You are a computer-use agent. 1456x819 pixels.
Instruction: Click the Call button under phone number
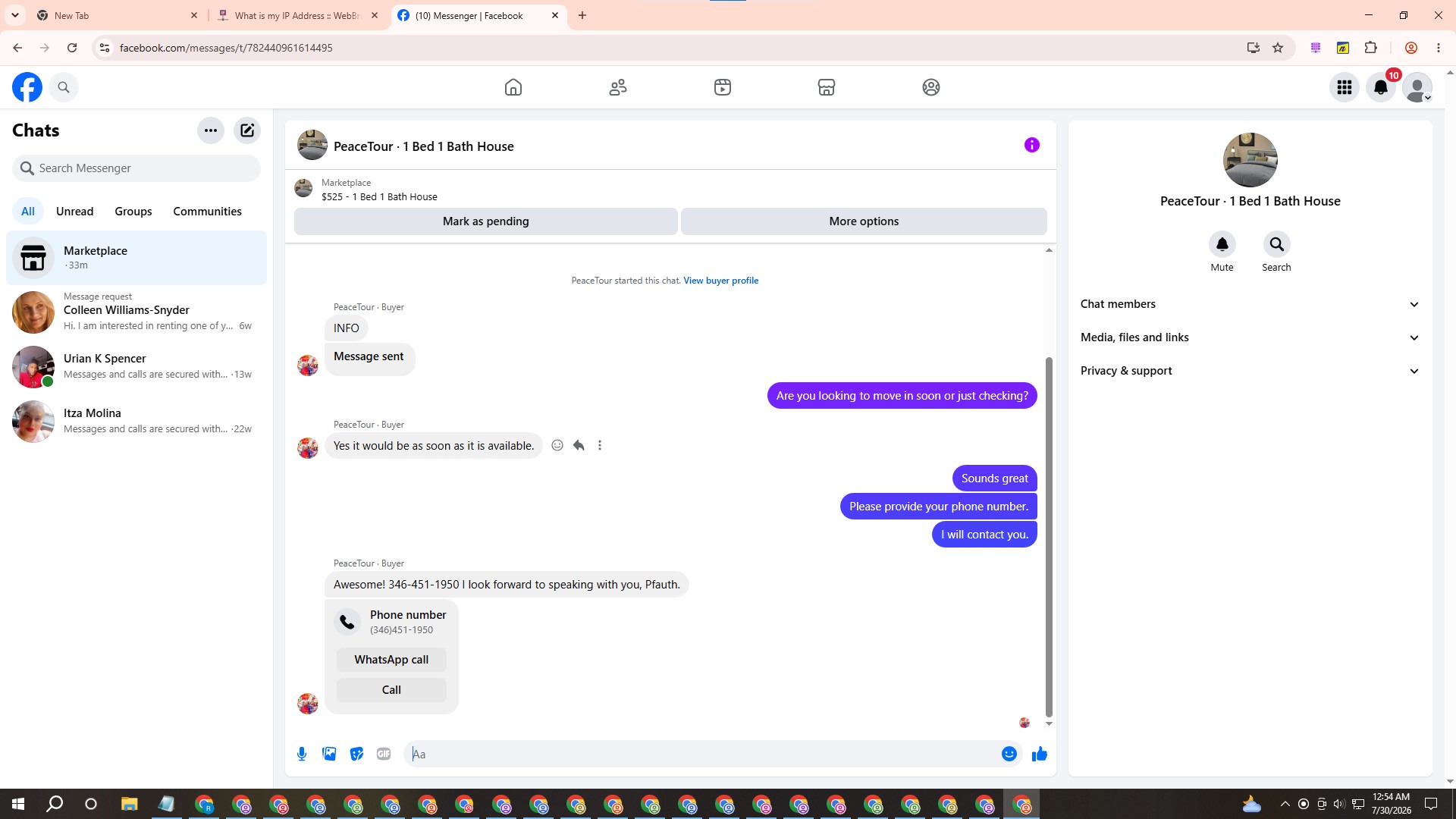391,690
